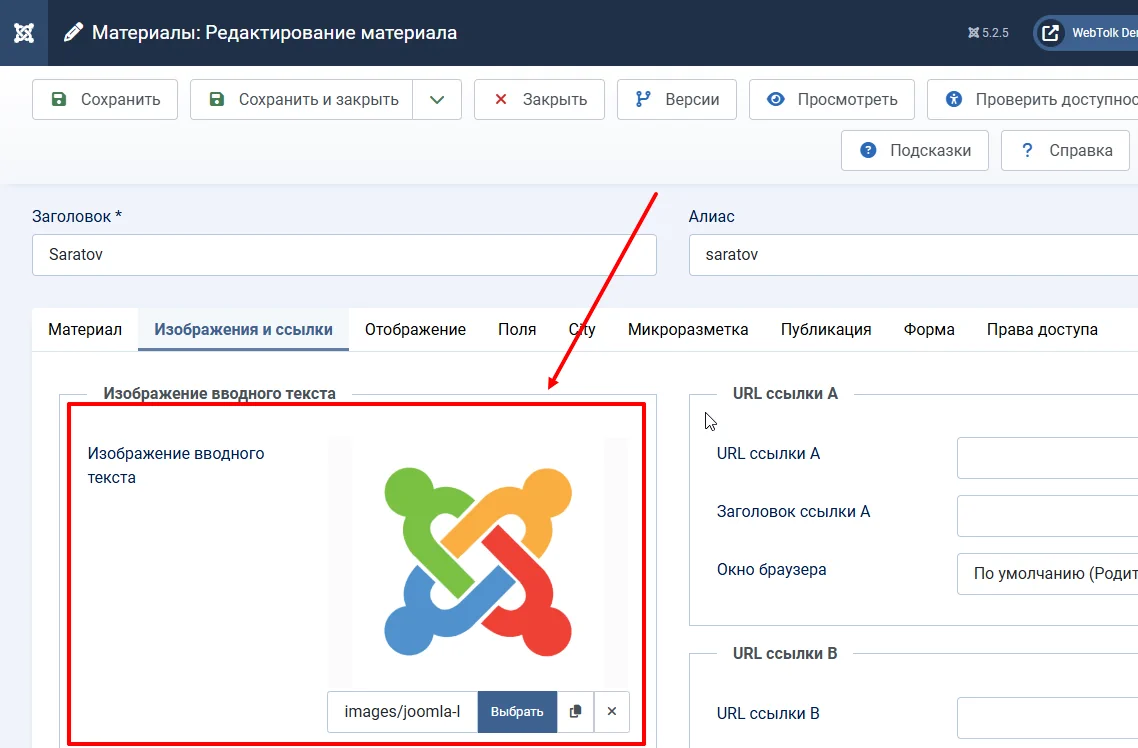Click the Просмотреть preview button

click(x=832, y=99)
